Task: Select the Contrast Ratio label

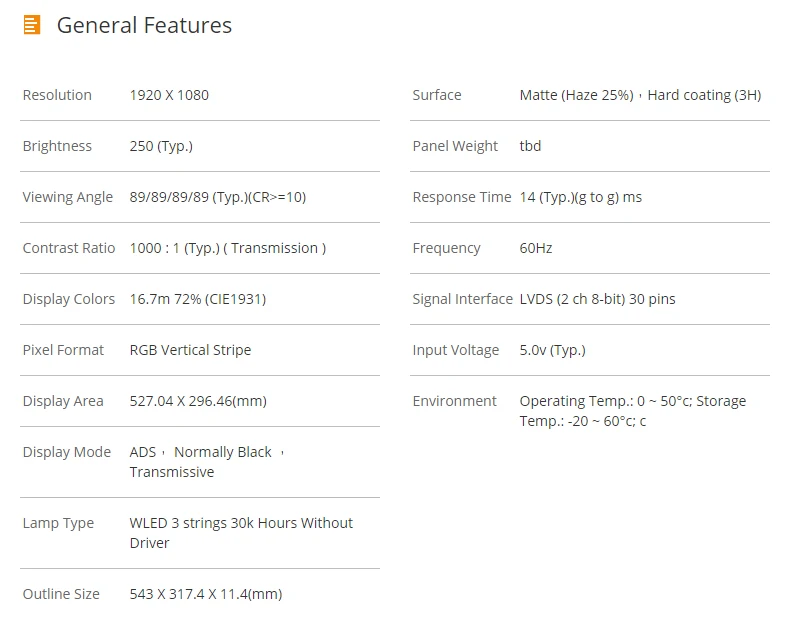Action: (69, 248)
